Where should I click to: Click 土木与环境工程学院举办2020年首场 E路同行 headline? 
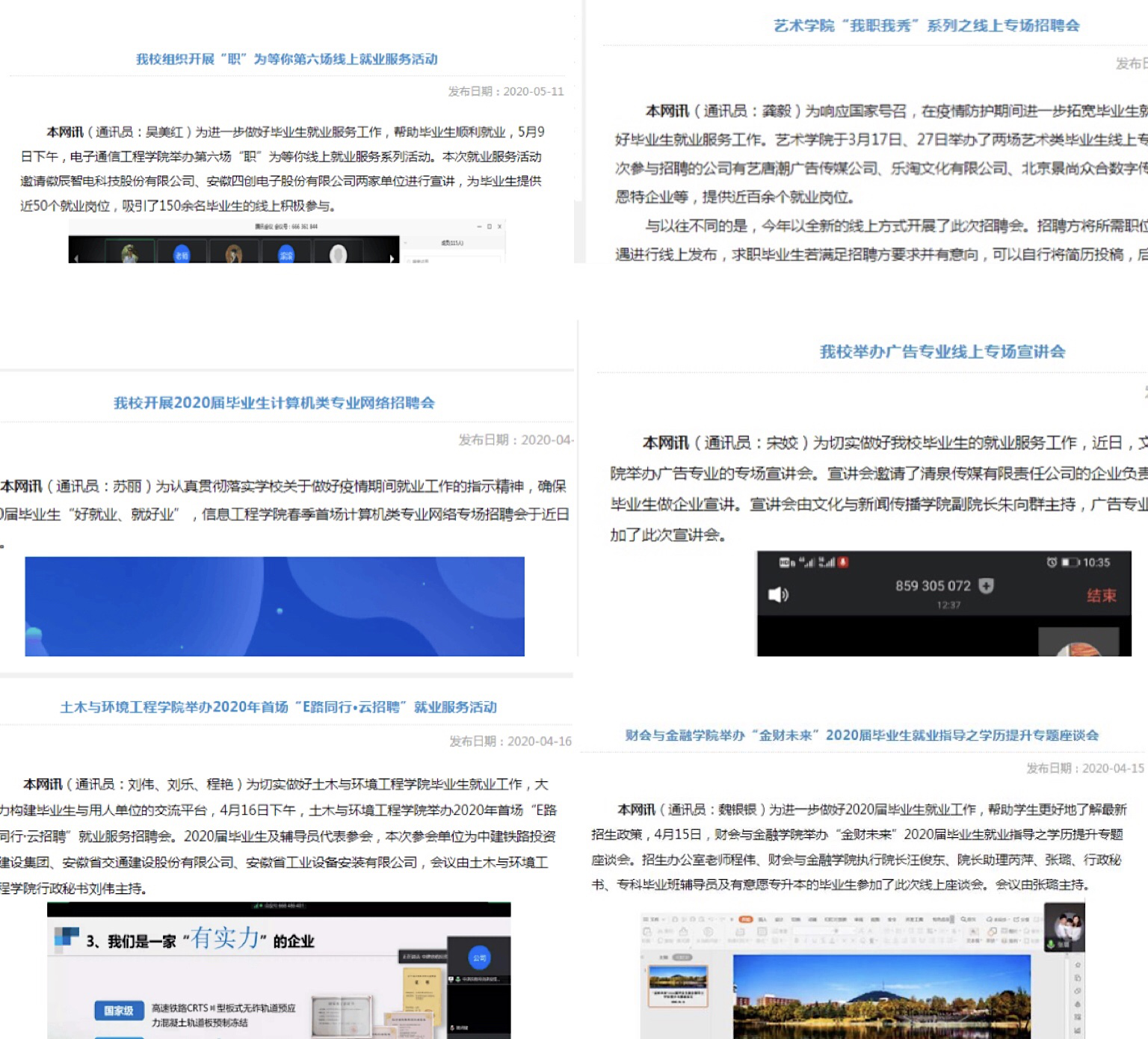(x=278, y=707)
